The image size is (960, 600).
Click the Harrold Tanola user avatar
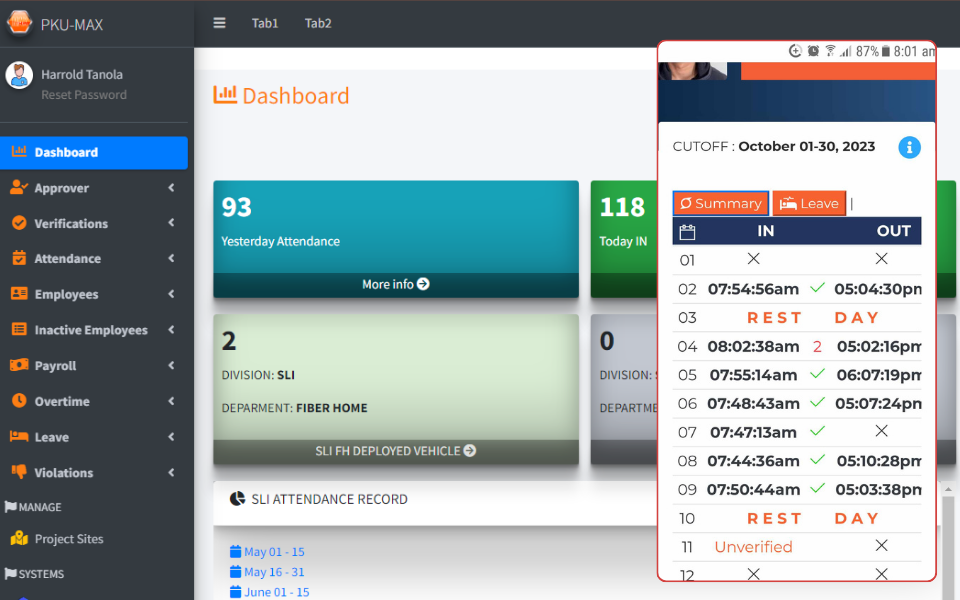click(x=19, y=75)
